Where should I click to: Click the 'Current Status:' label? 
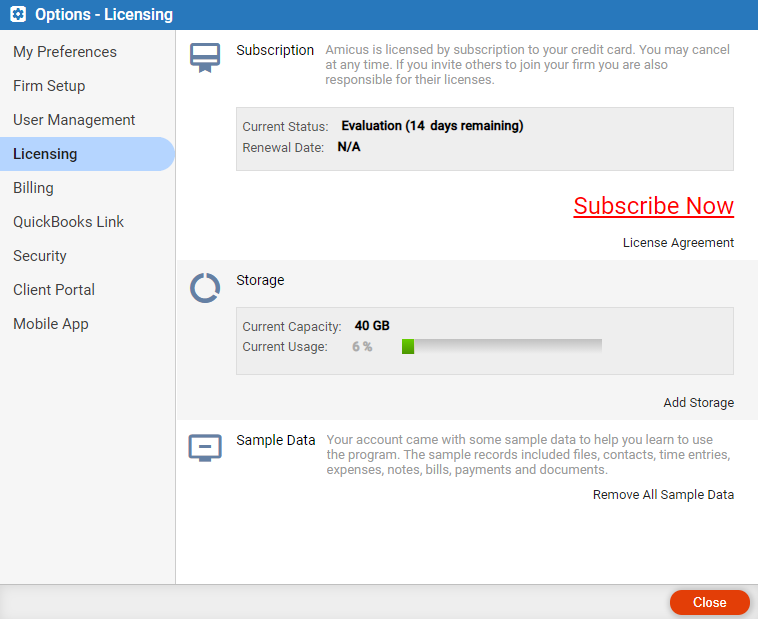pyautogui.click(x=285, y=127)
